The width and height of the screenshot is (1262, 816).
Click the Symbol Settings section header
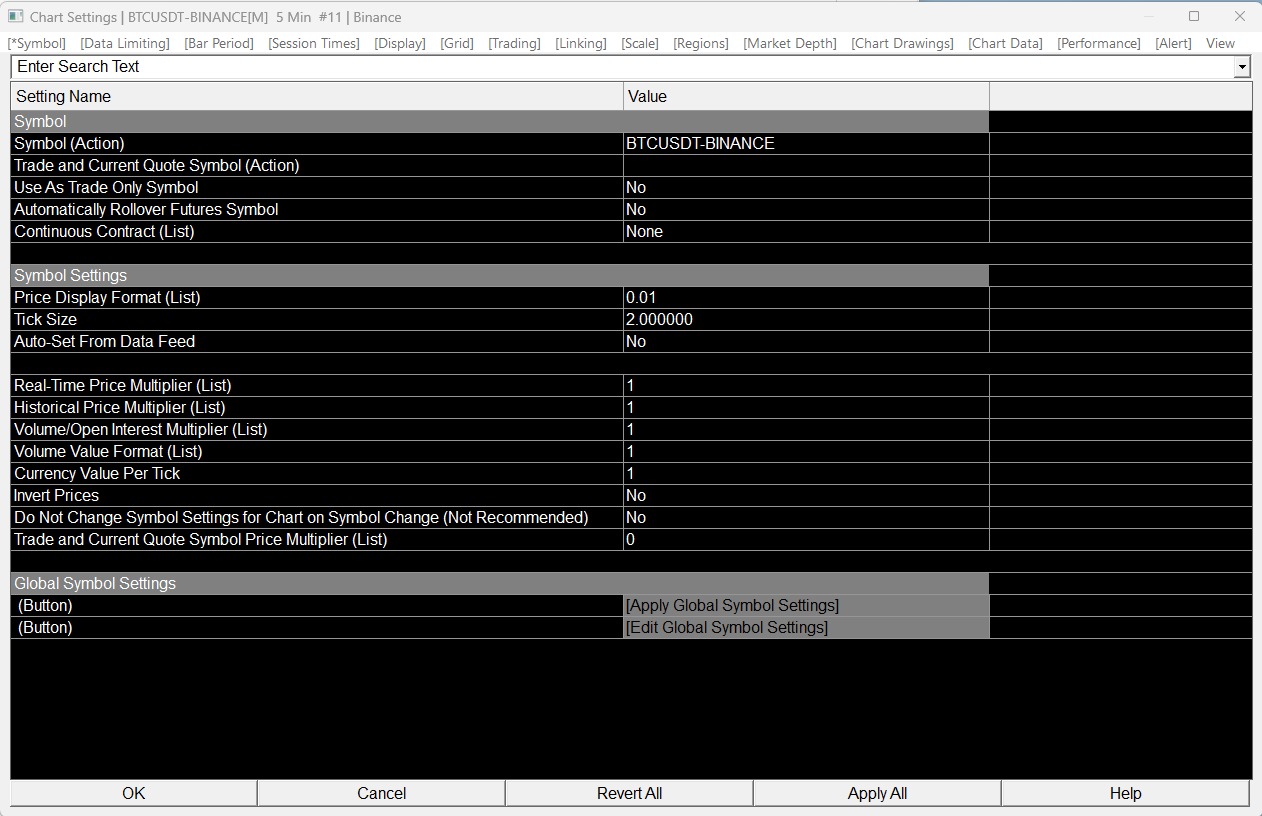tap(500, 276)
